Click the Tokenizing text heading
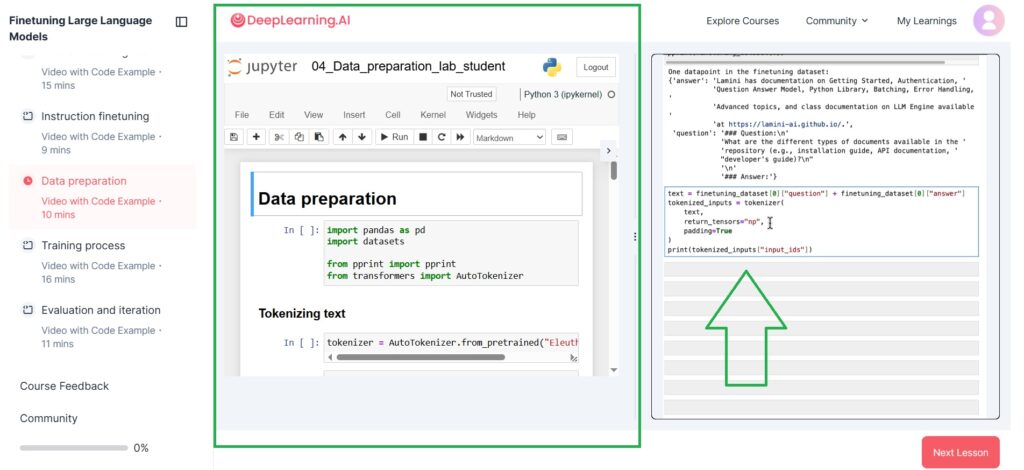Screen dimensions: 1024x470 click(x=302, y=313)
